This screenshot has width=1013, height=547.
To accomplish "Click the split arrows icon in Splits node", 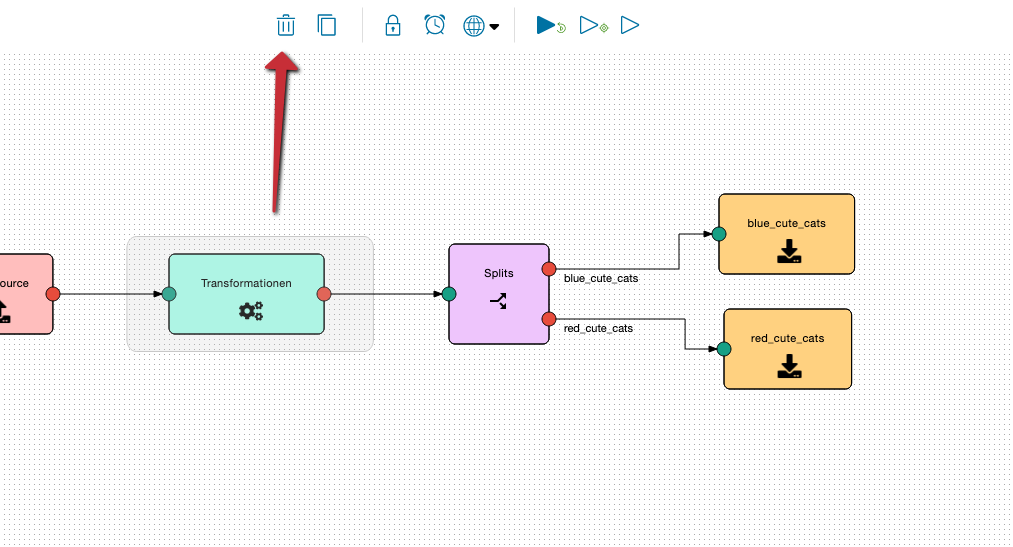I will pos(498,300).
